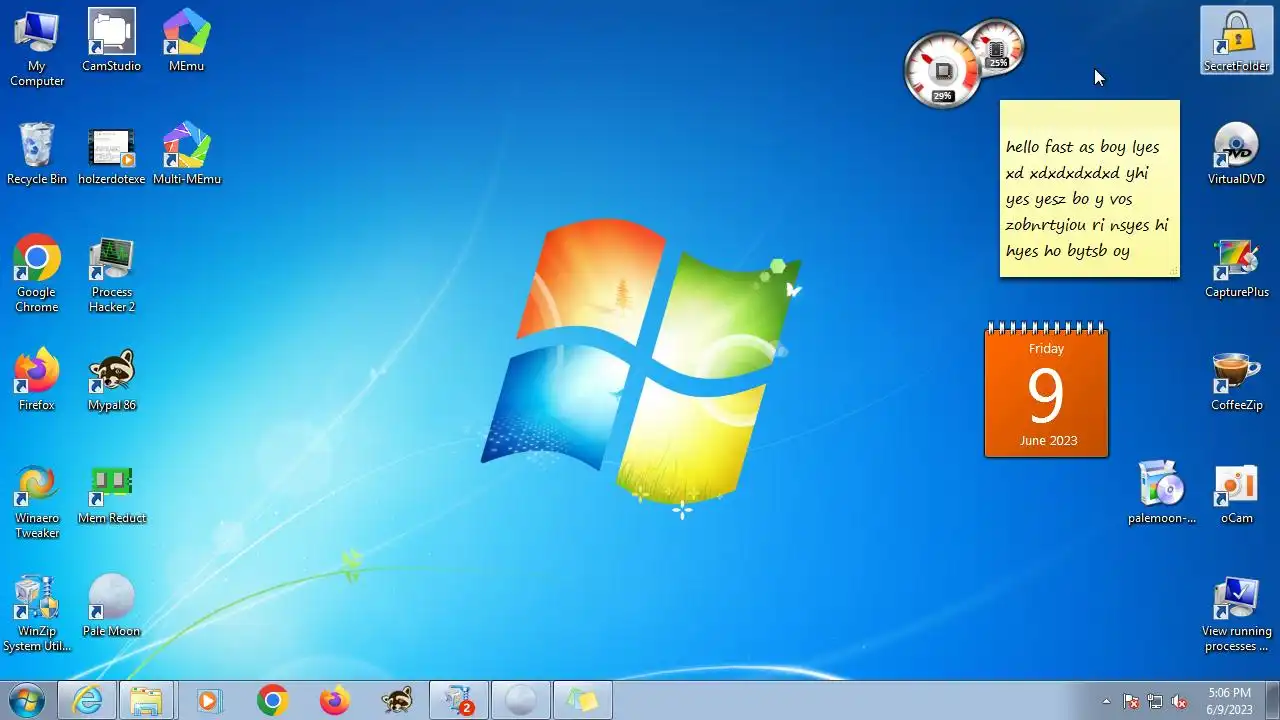1280x720 pixels.
Task: Click the Show desktop button
Action: [x=1272, y=701]
